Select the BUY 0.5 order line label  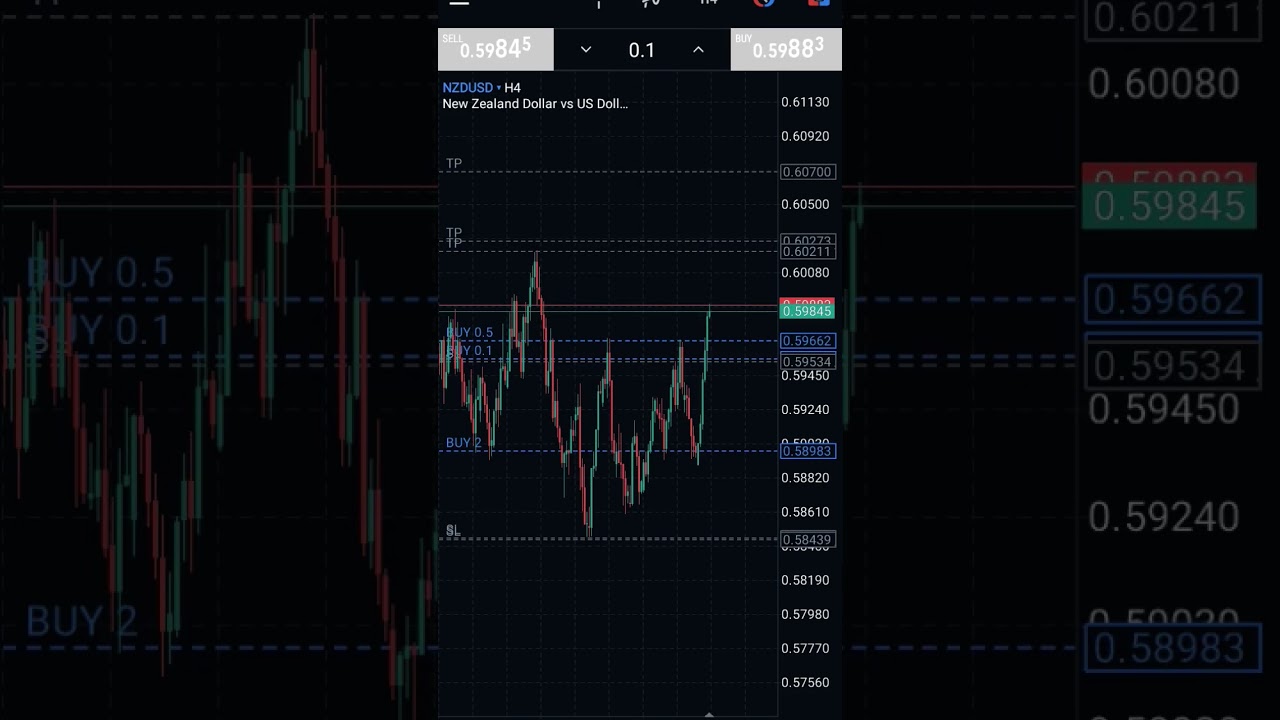pos(469,332)
